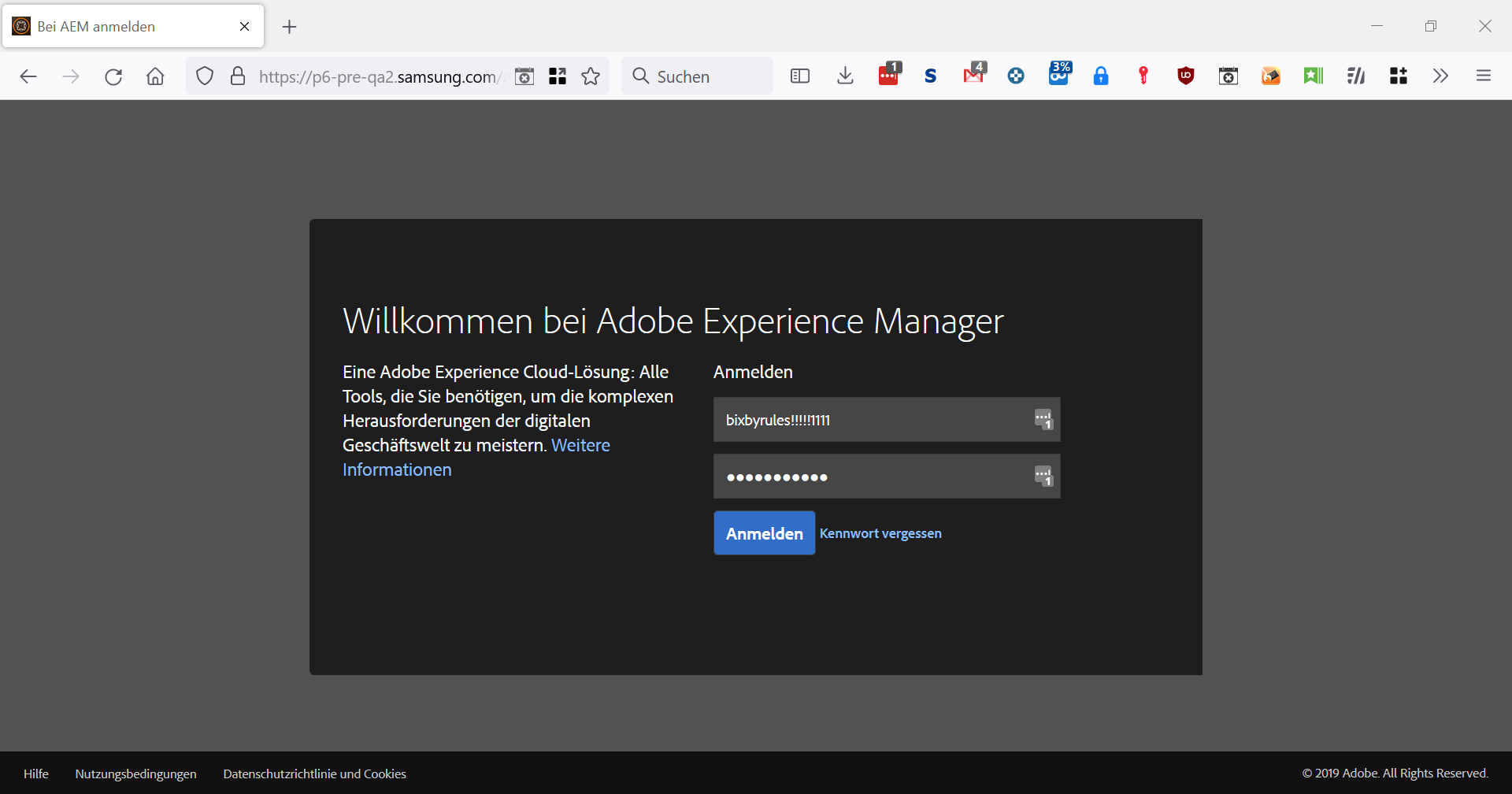Click the grid icon in address bar
The width and height of the screenshot is (1512, 794).
click(558, 76)
